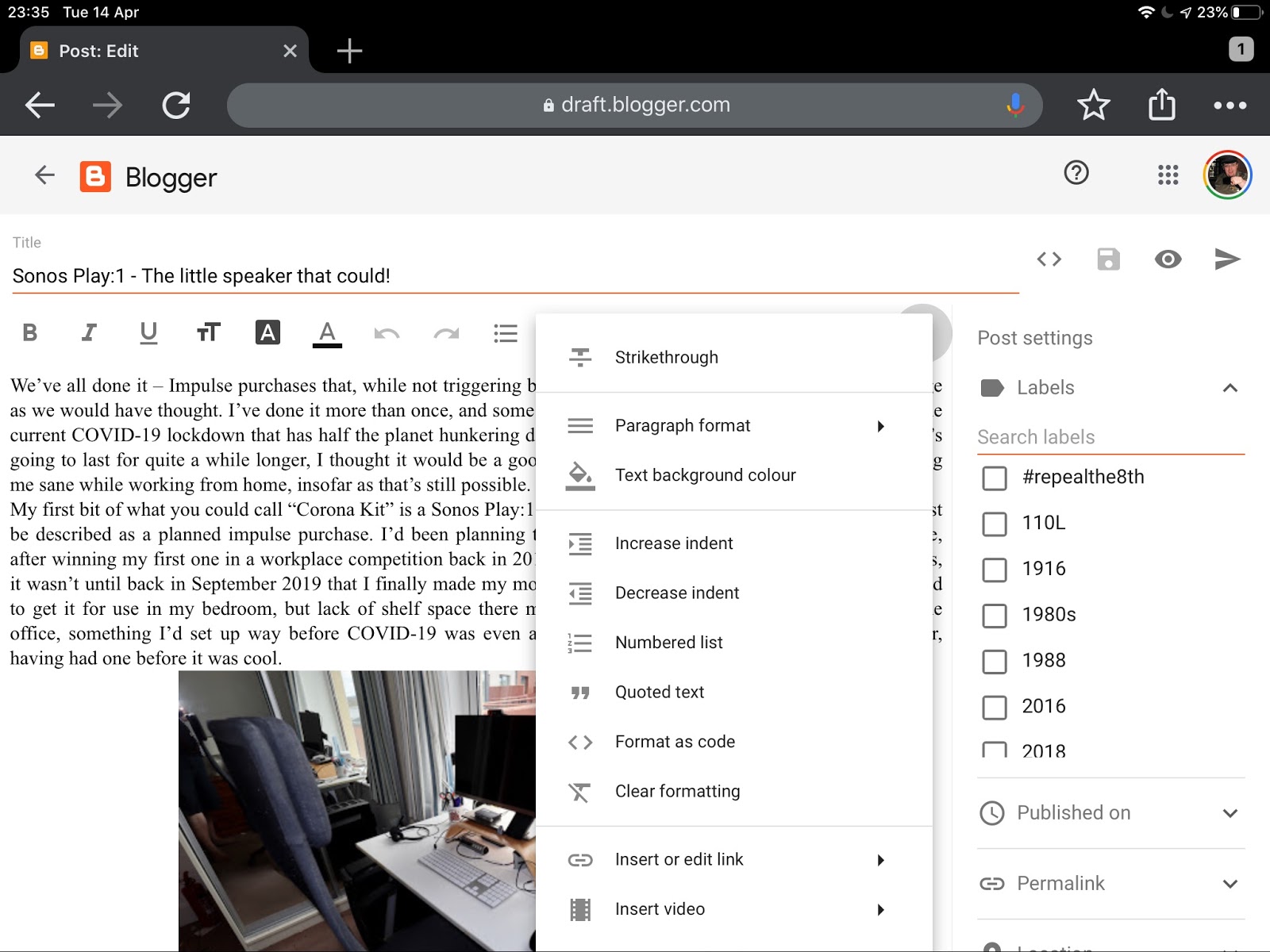This screenshot has height=952, width=1270.
Task: Insert a bulleted list
Action: tap(506, 333)
